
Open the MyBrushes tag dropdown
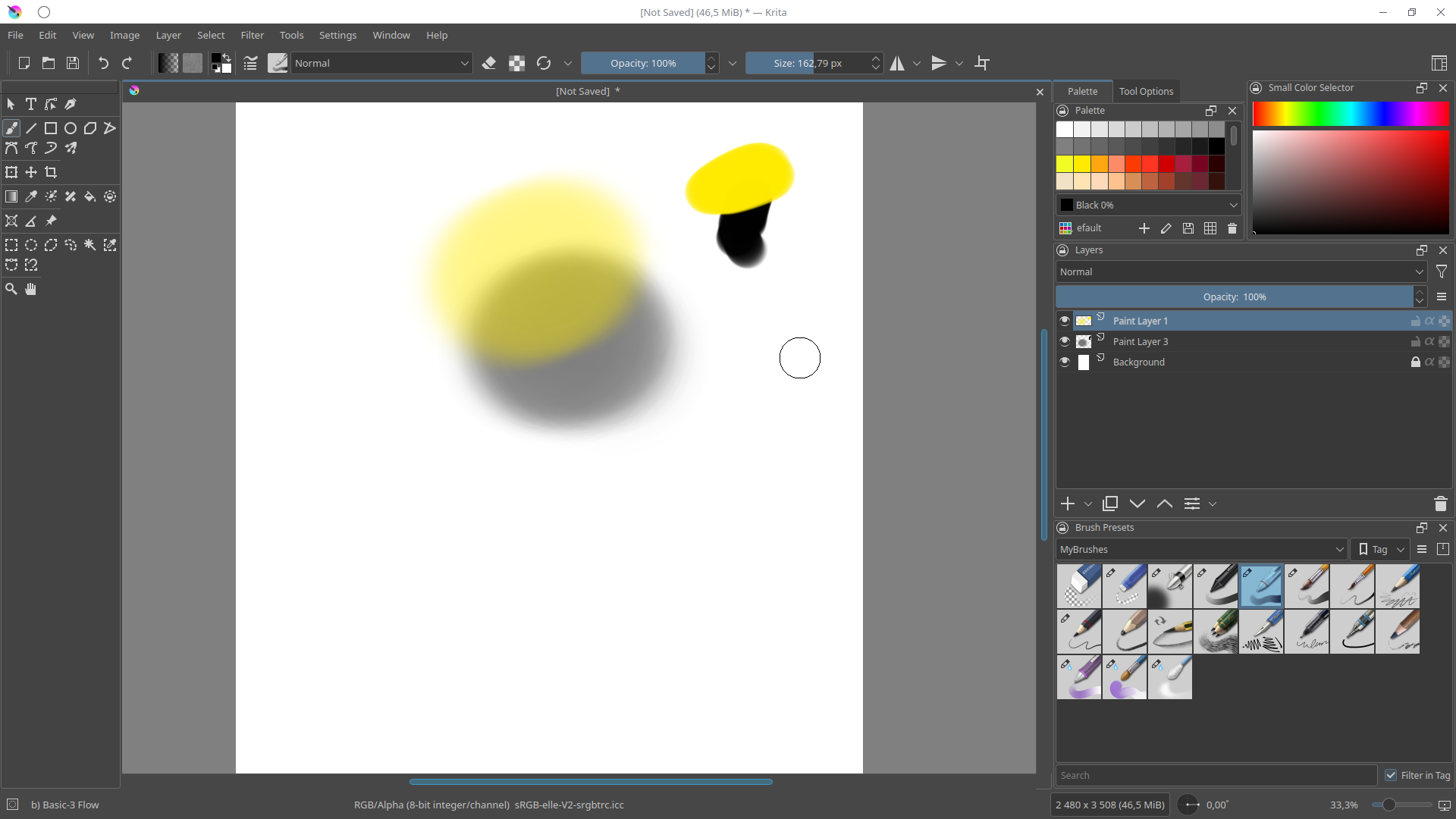coord(1200,549)
